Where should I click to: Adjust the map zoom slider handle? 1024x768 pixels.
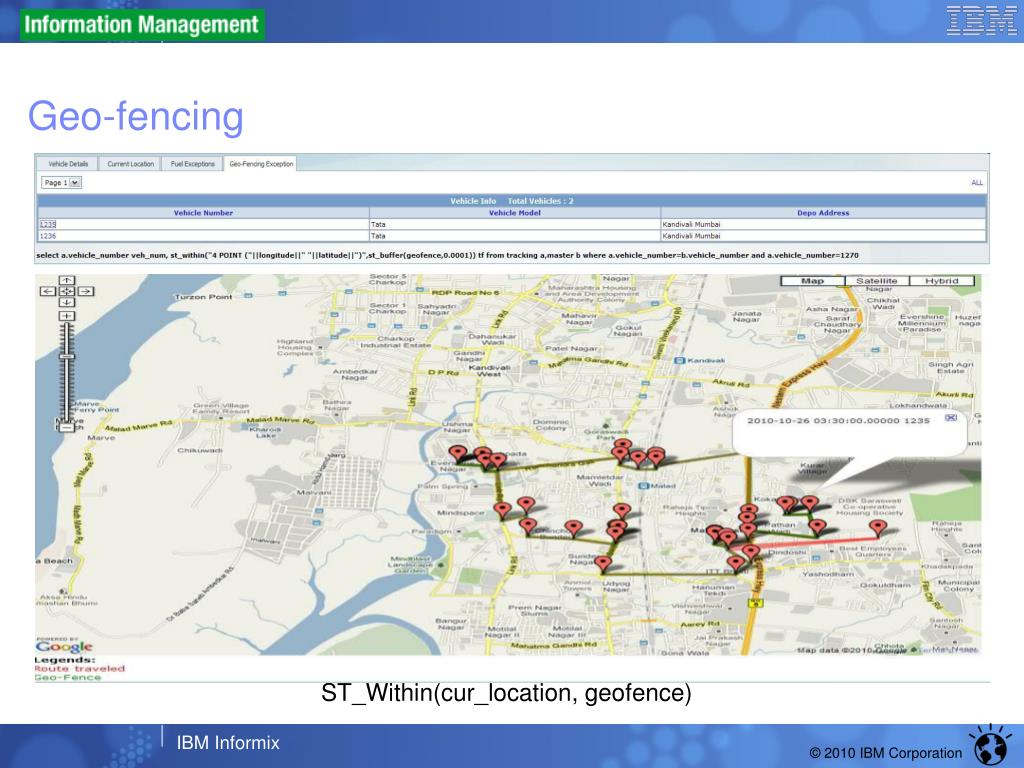67,357
